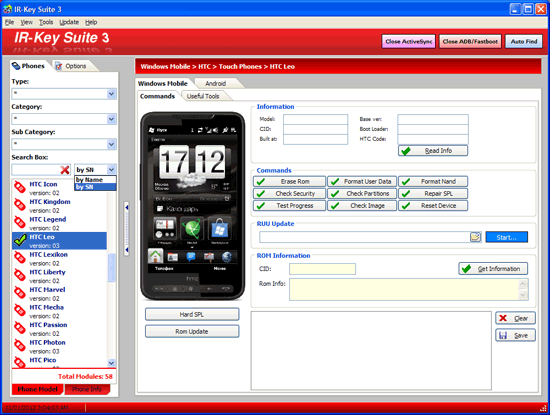Click the red tag icon beside HTC Lexikon
This screenshot has height=415, width=550.
point(20,258)
